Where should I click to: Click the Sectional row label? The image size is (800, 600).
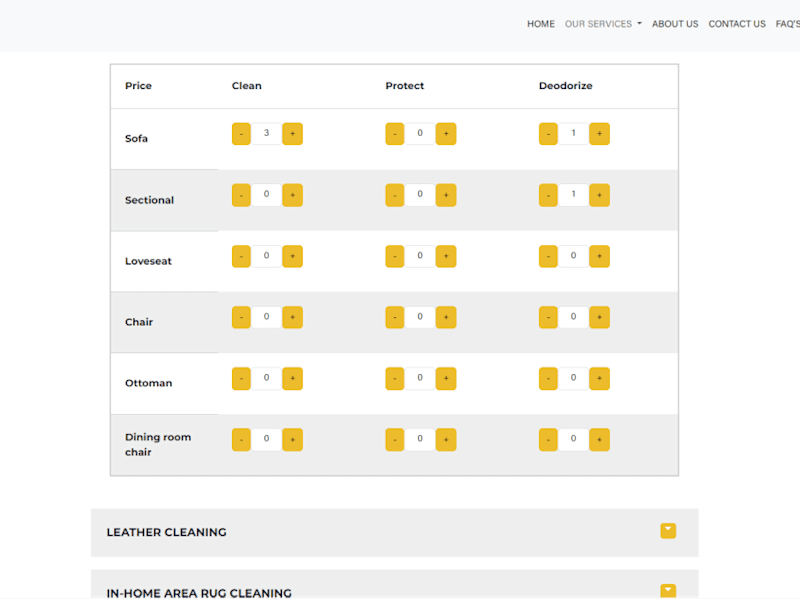click(x=149, y=200)
